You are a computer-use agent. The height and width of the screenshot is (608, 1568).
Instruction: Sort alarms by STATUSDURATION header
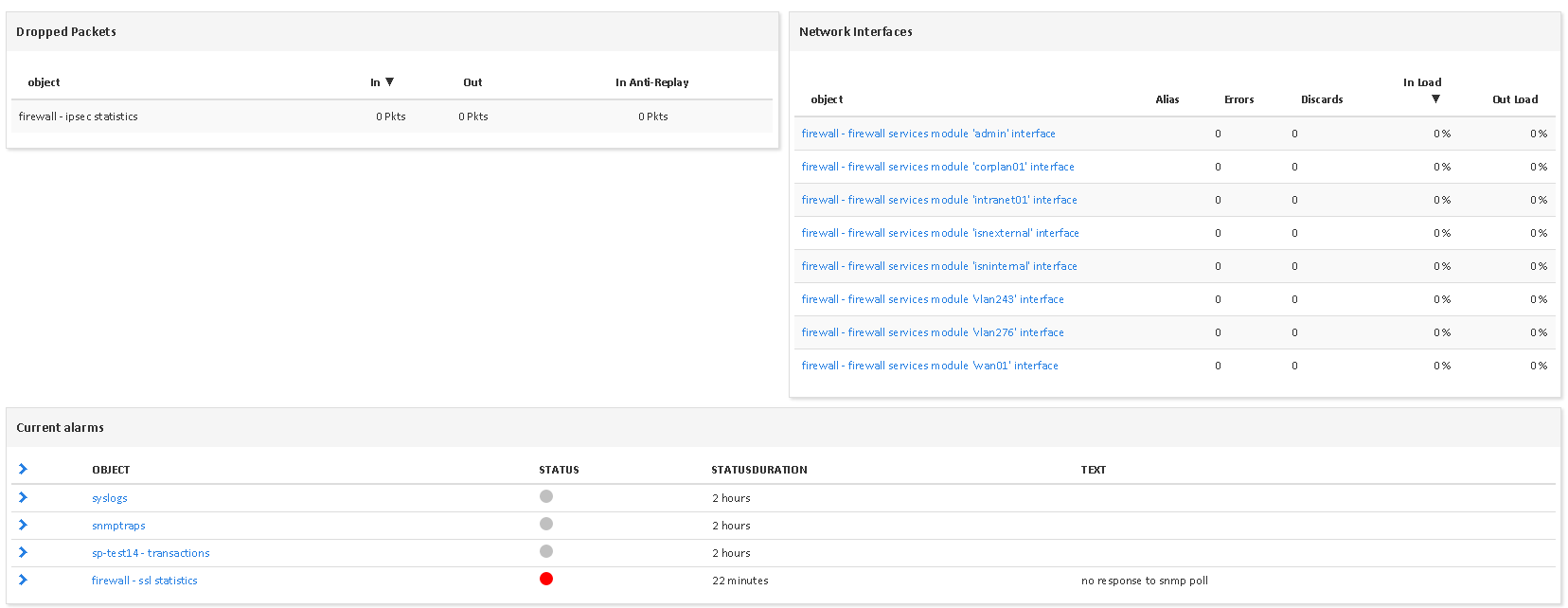pos(759,470)
